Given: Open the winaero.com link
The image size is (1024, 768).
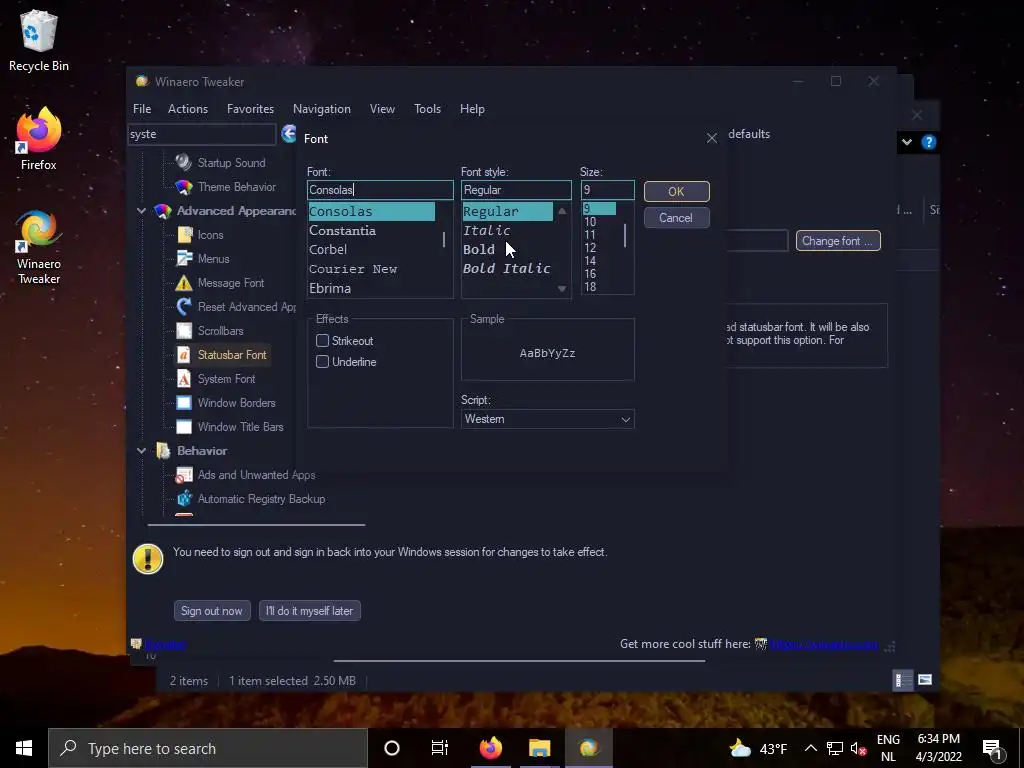Looking at the screenshot, I should 824,645.
